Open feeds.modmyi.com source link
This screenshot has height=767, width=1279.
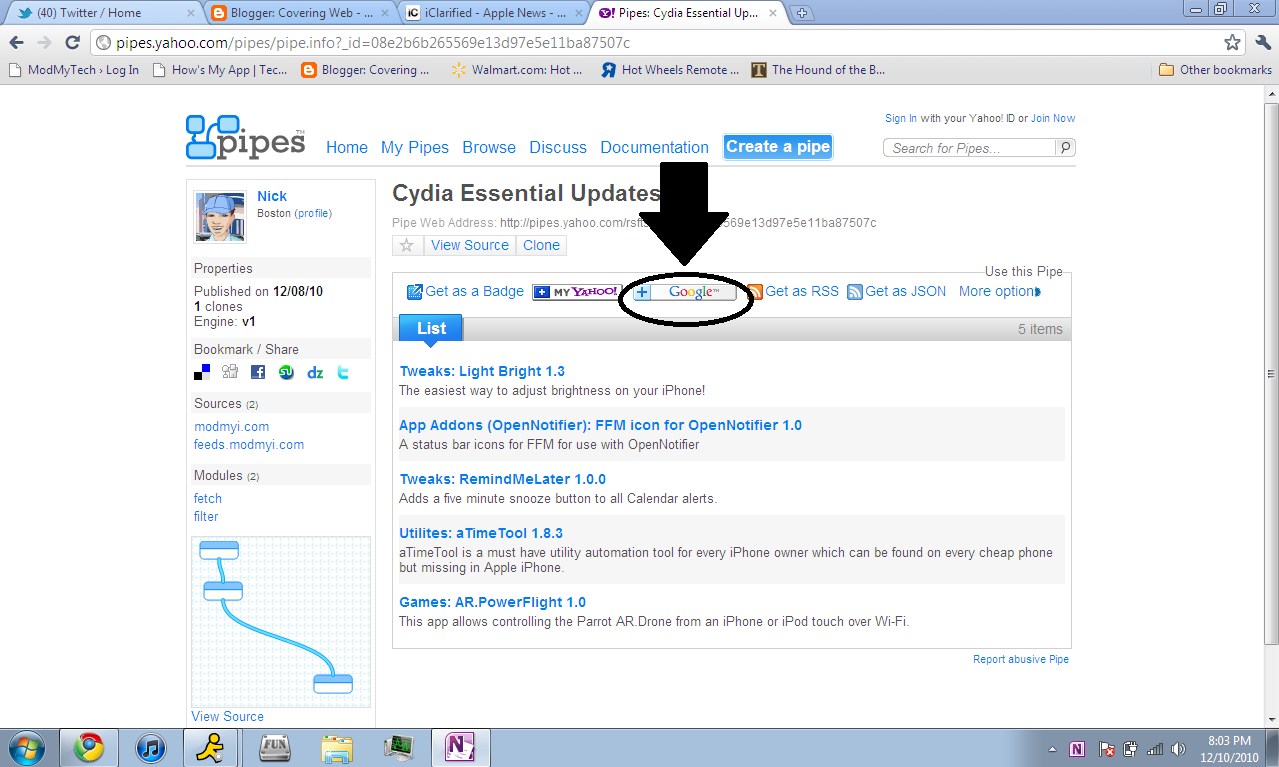pyautogui.click(x=249, y=444)
